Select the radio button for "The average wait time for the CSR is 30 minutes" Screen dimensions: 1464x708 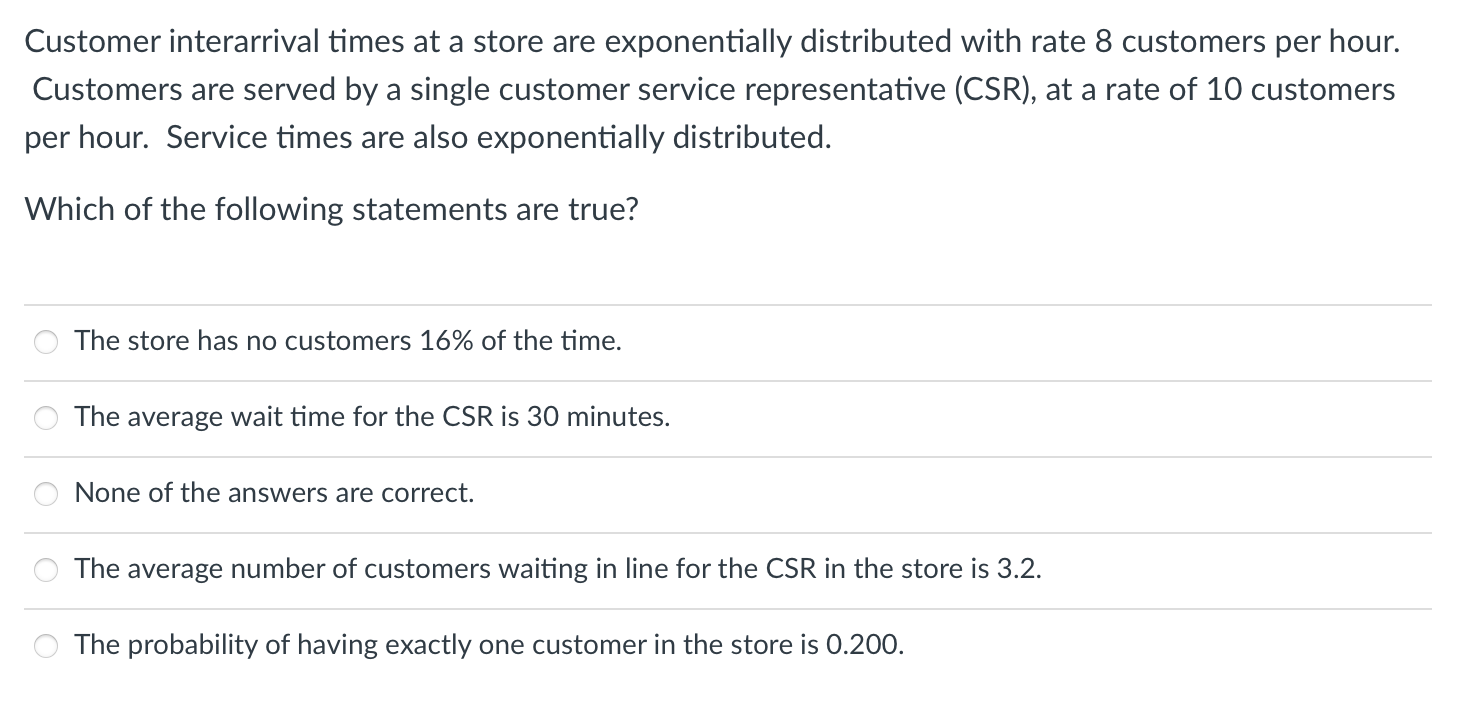click(45, 418)
